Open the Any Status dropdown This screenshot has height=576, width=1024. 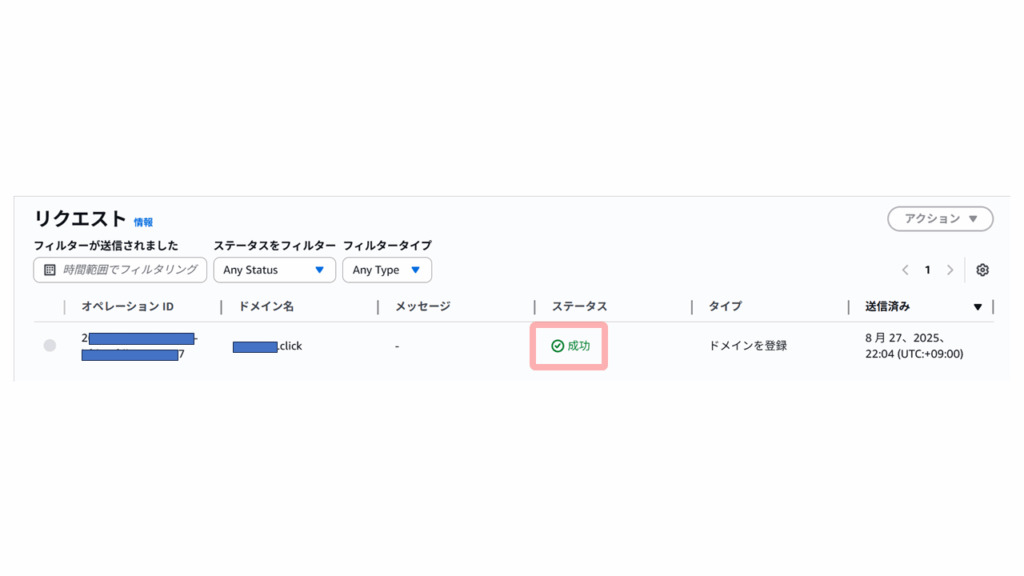click(x=274, y=270)
